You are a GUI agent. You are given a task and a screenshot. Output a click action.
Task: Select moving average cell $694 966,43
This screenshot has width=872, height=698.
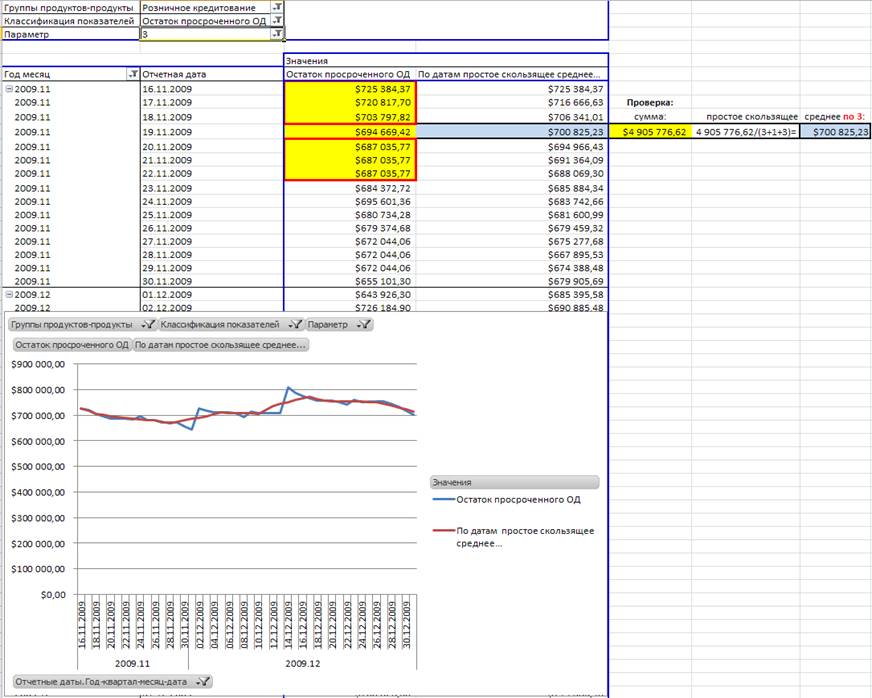(512, 147)
